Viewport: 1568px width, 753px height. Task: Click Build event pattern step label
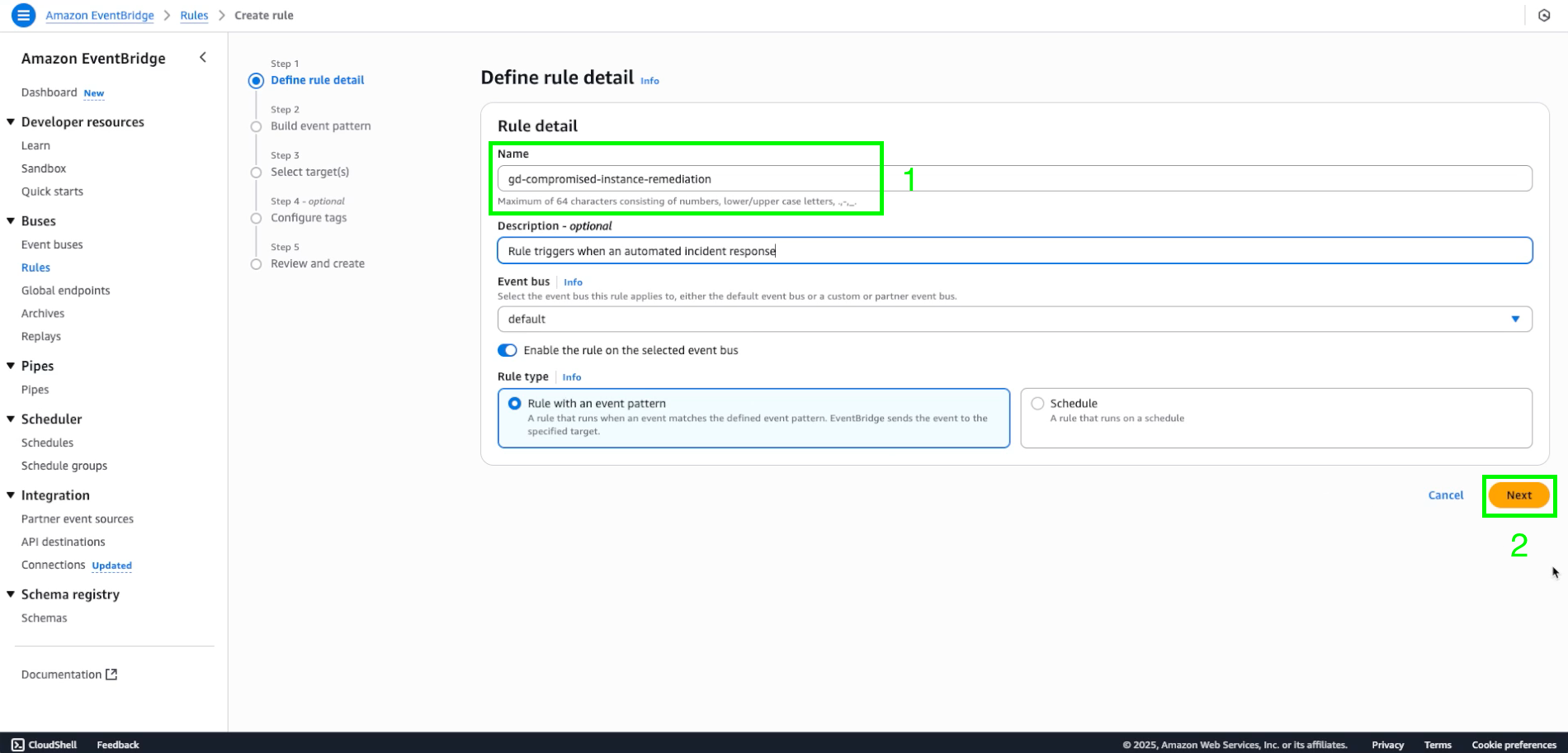[x=320, y=126]
